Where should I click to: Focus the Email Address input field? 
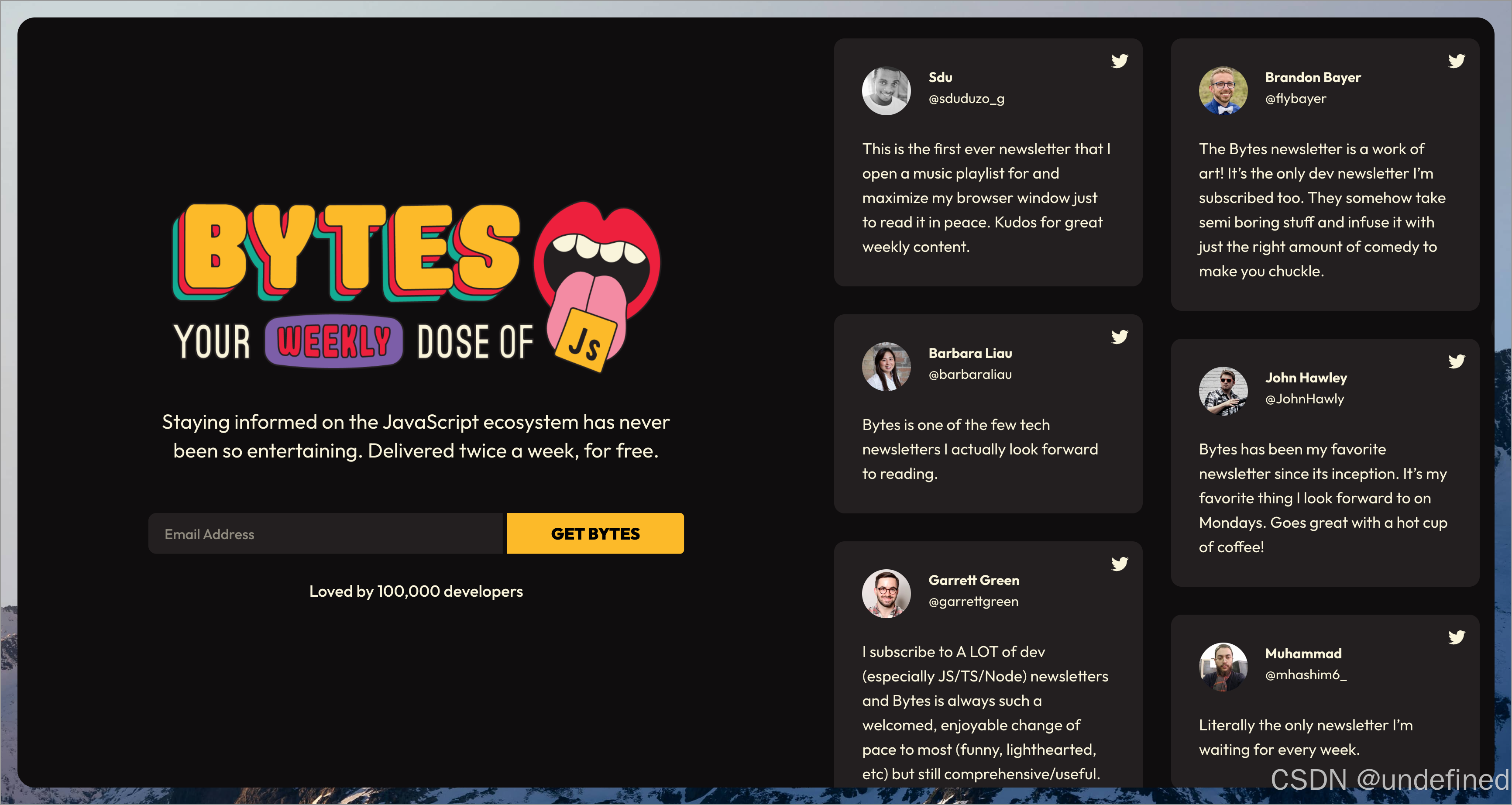tap(326, 534)
